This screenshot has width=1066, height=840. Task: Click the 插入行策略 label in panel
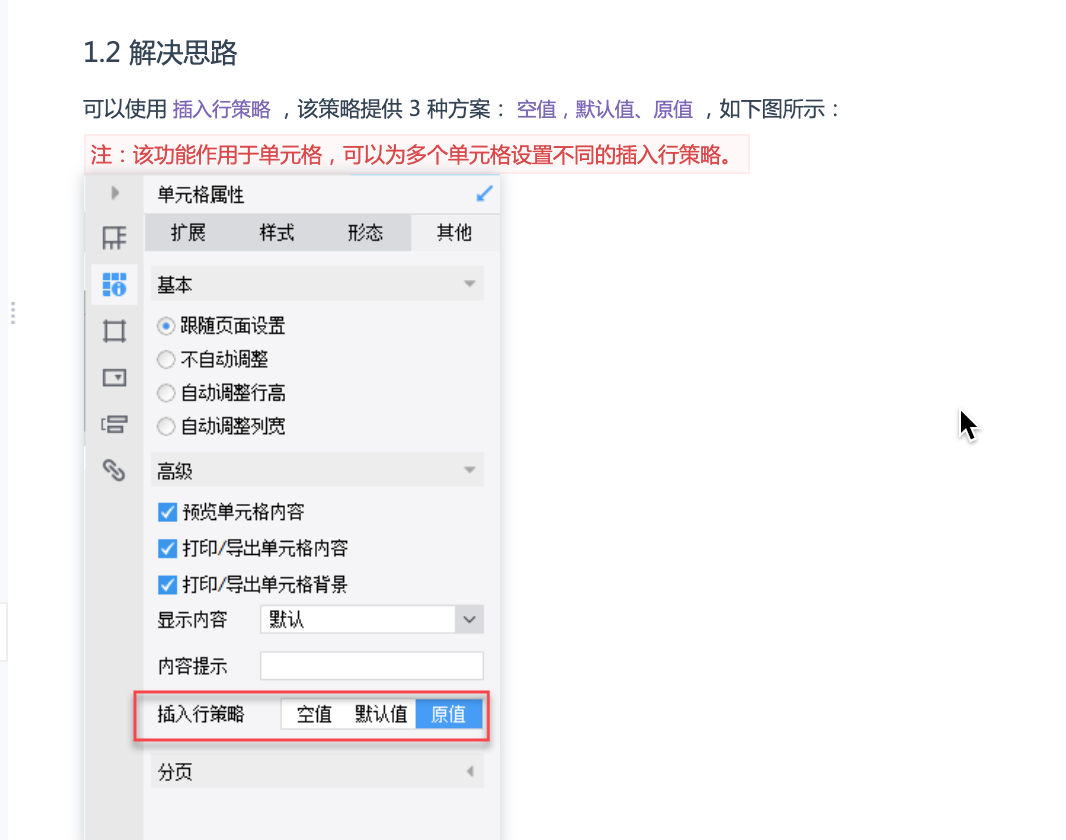click(201, 714)
